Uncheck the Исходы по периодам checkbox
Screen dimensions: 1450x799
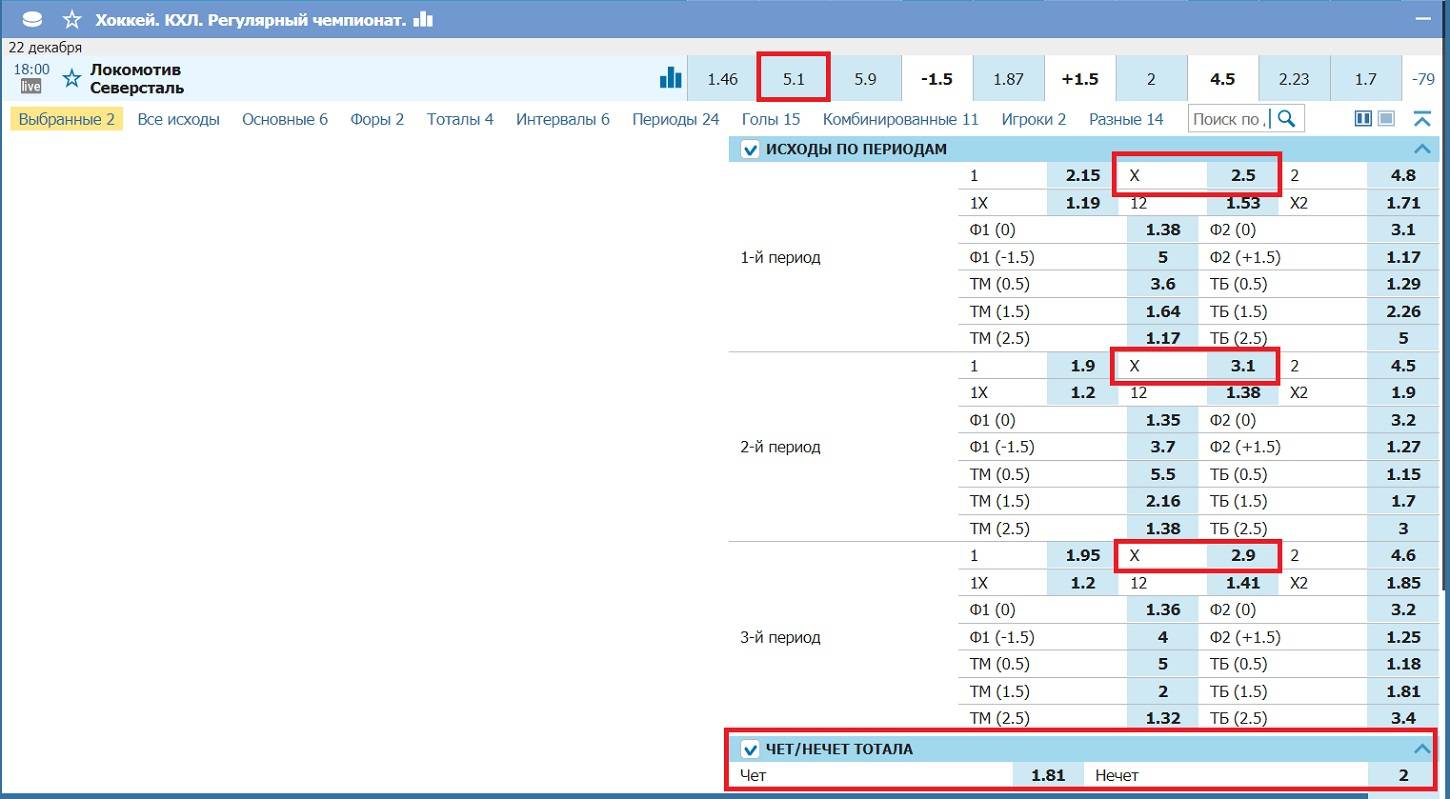[x=750, y=150]
